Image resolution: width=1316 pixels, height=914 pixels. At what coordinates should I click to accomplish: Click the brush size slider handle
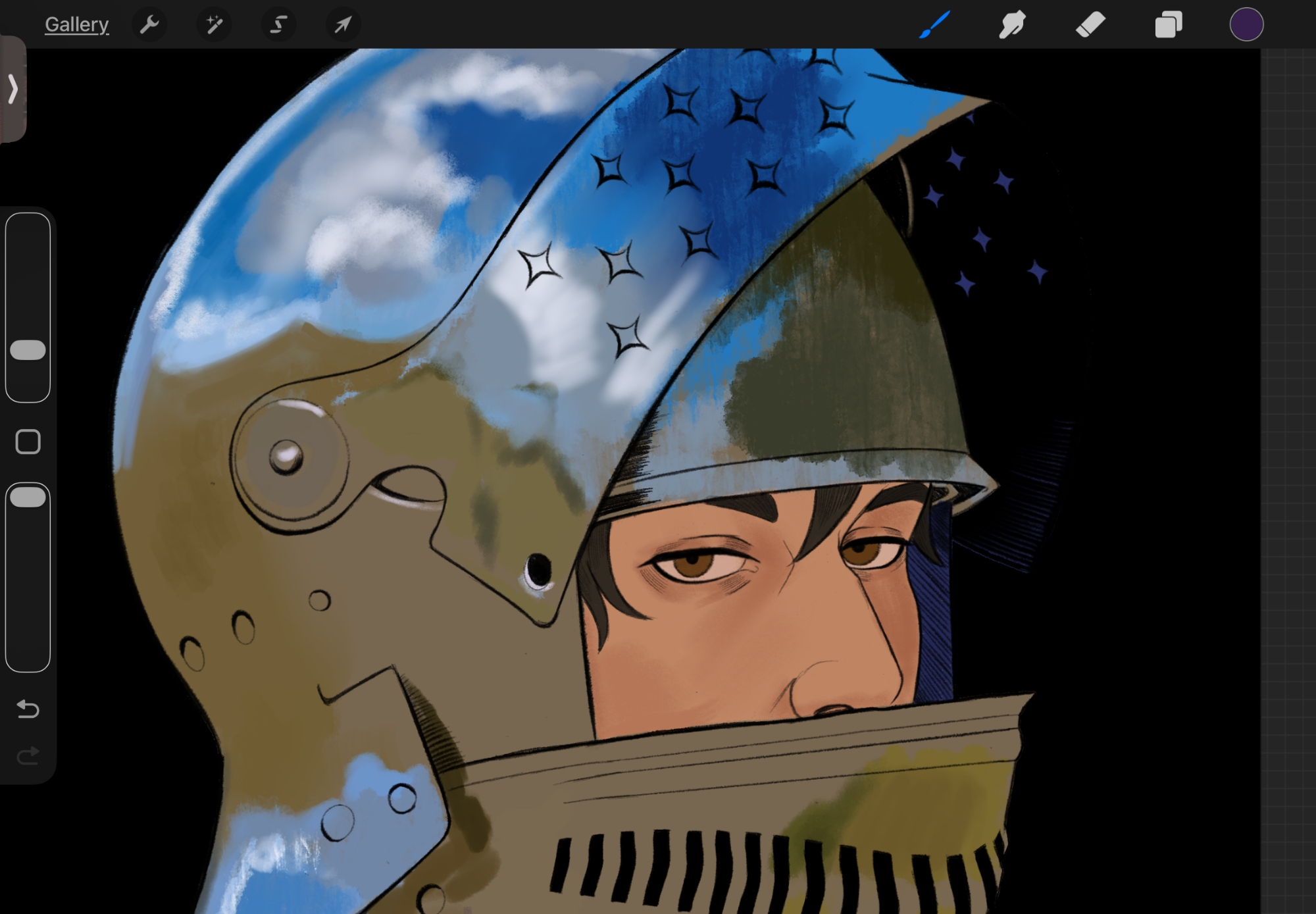[28, 350]
